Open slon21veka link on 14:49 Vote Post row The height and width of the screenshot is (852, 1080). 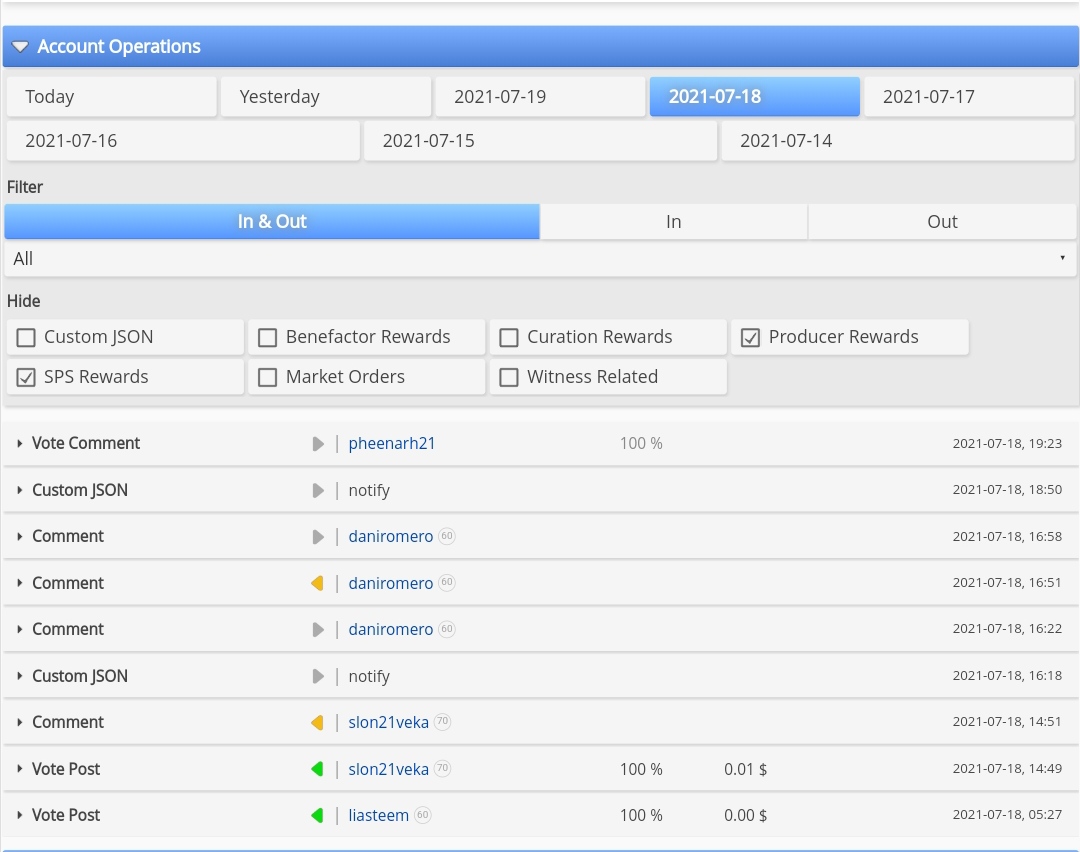(388, 769)
